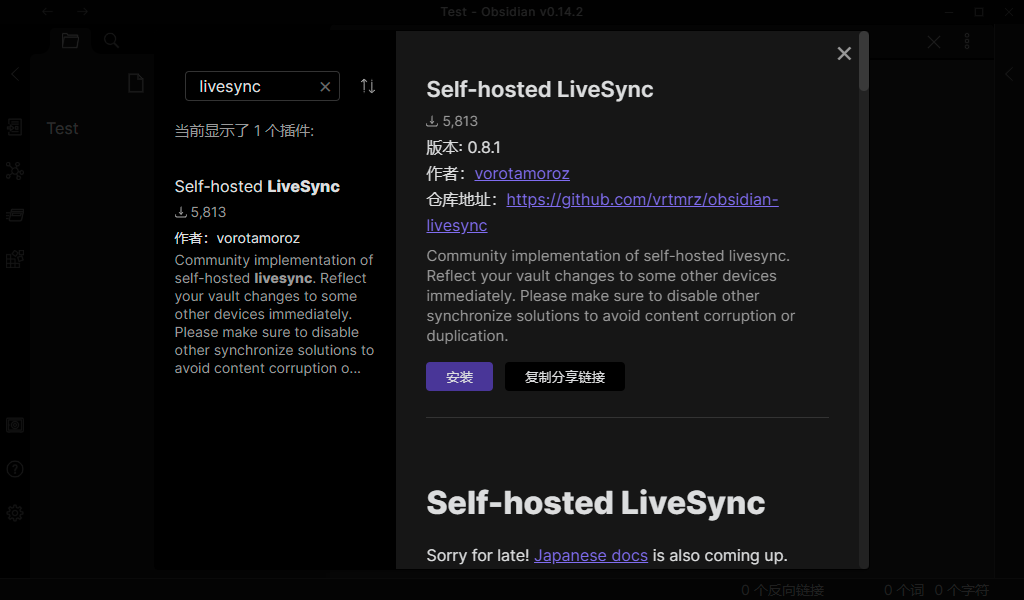Open the pane more options dots
This screenshot has height=600, width=1024.
(x=967, y=41)
